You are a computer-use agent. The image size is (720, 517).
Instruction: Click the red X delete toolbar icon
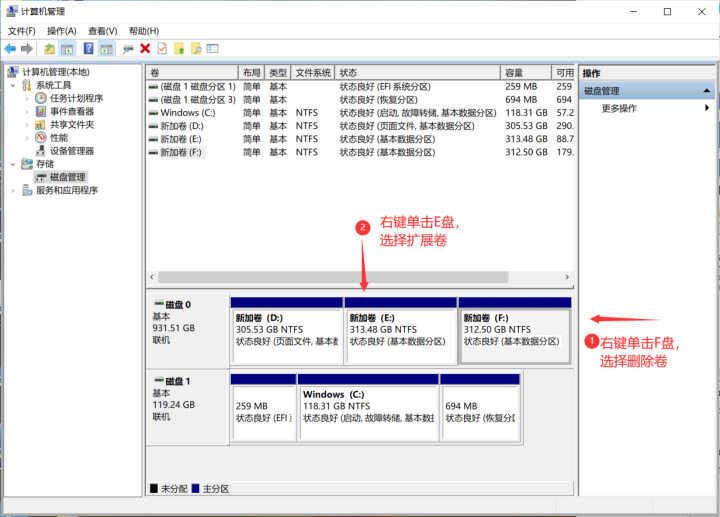click(x=145, y=48)
